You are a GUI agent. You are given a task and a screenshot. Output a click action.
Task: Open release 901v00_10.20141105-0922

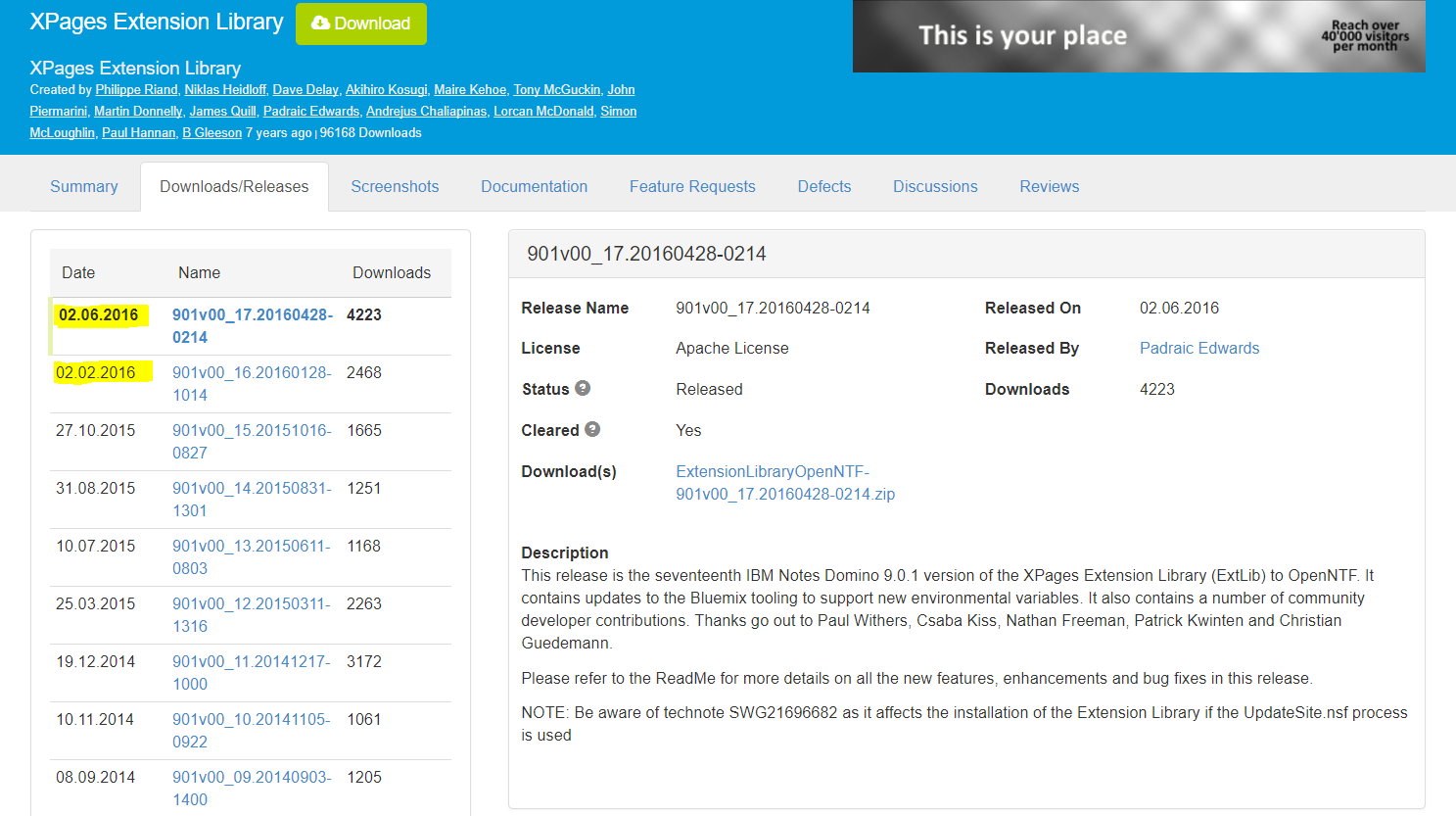pos(252,730)
